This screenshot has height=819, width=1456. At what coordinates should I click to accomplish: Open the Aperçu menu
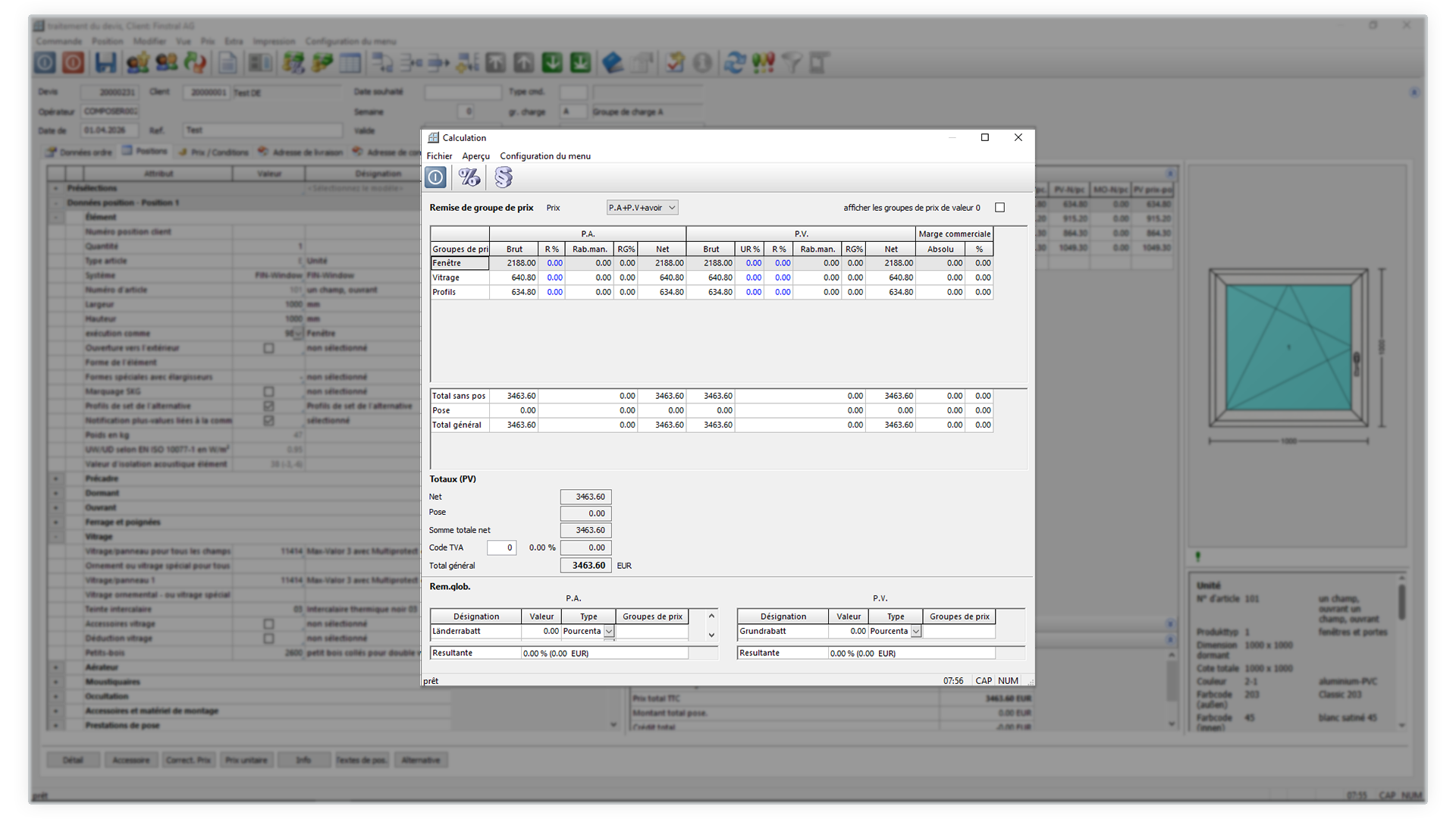[x=475, y=156]
